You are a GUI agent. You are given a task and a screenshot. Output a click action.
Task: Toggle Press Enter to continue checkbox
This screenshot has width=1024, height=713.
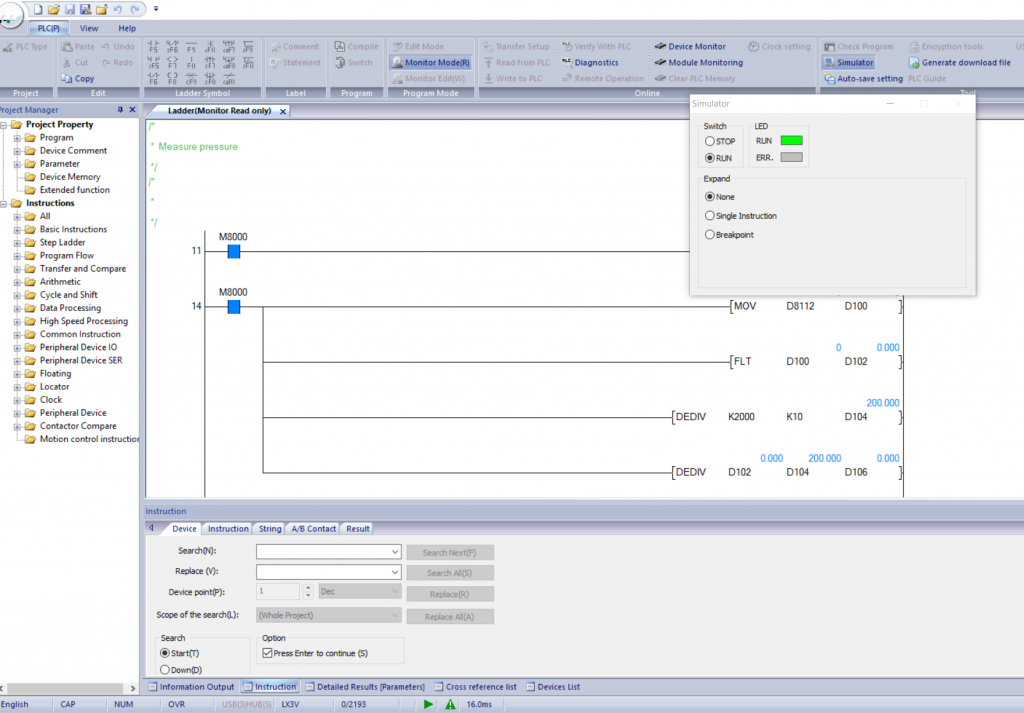pos(267,653)
